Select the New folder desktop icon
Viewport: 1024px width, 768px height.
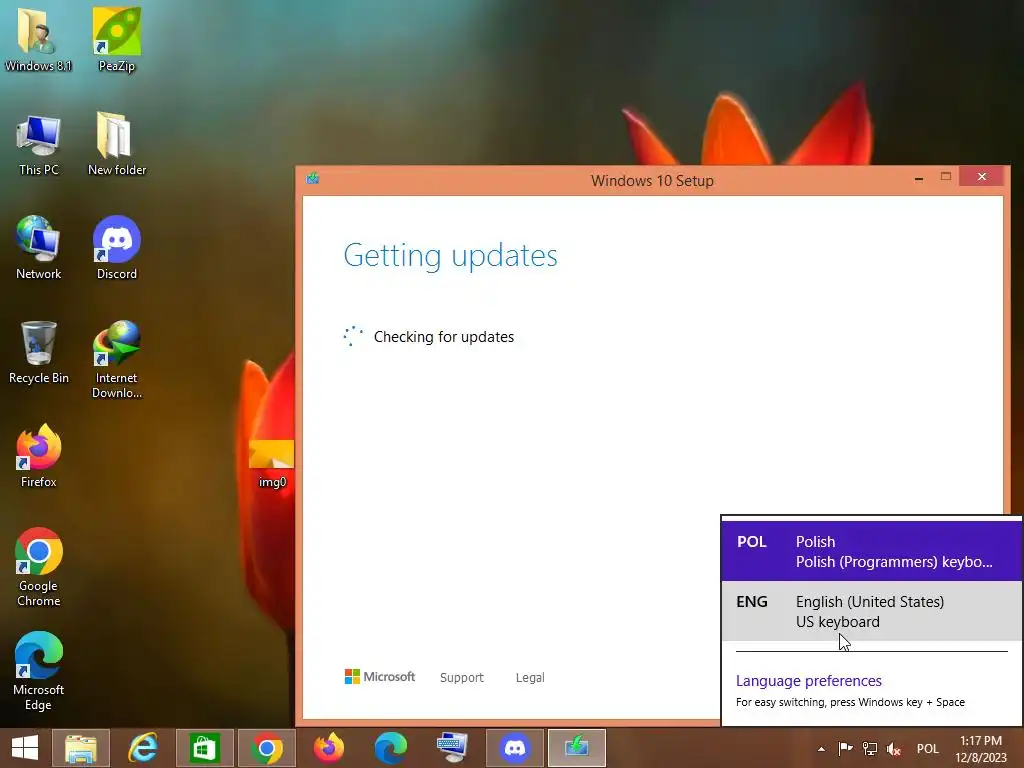tap(117, 145)
